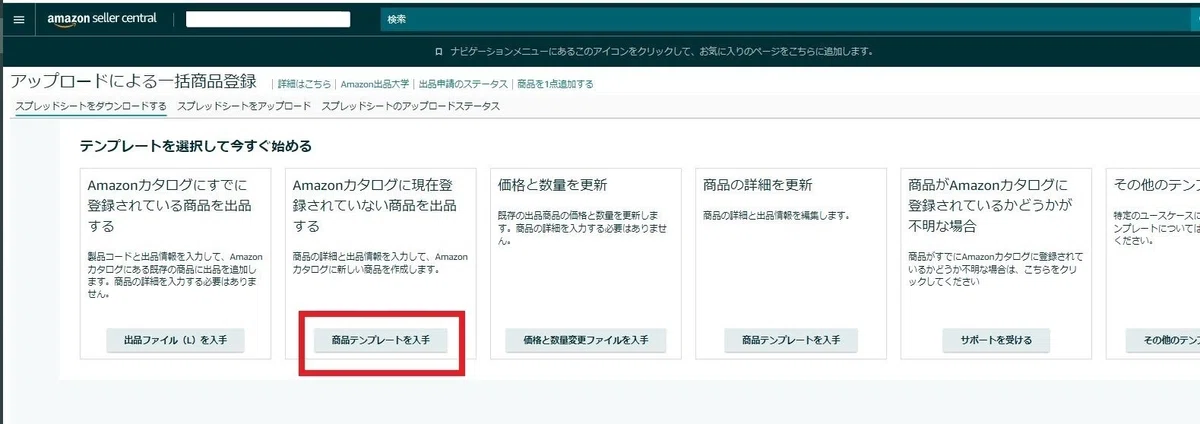Click the page title アップロードによる一括商品登録
Screen dimensions: 1200x424
coord(133,81)
